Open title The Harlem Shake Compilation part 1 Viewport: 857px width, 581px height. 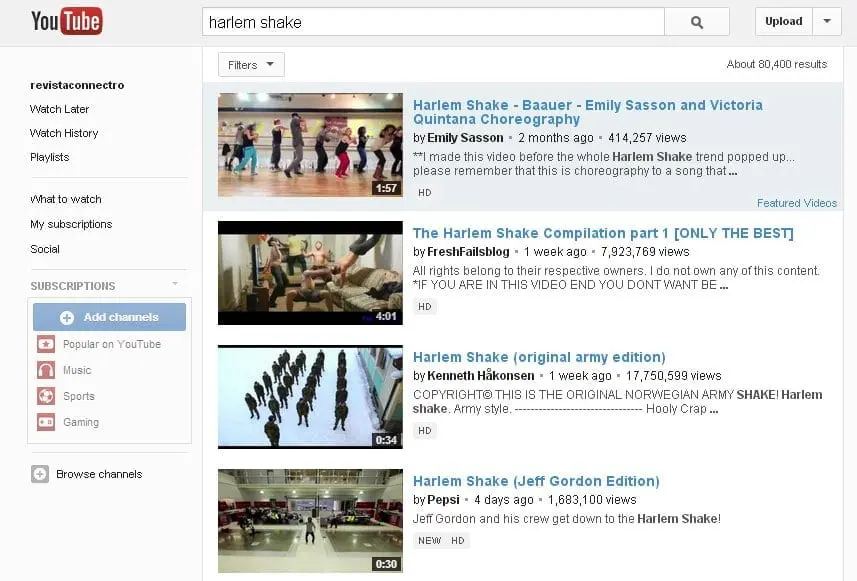point(603,233)
